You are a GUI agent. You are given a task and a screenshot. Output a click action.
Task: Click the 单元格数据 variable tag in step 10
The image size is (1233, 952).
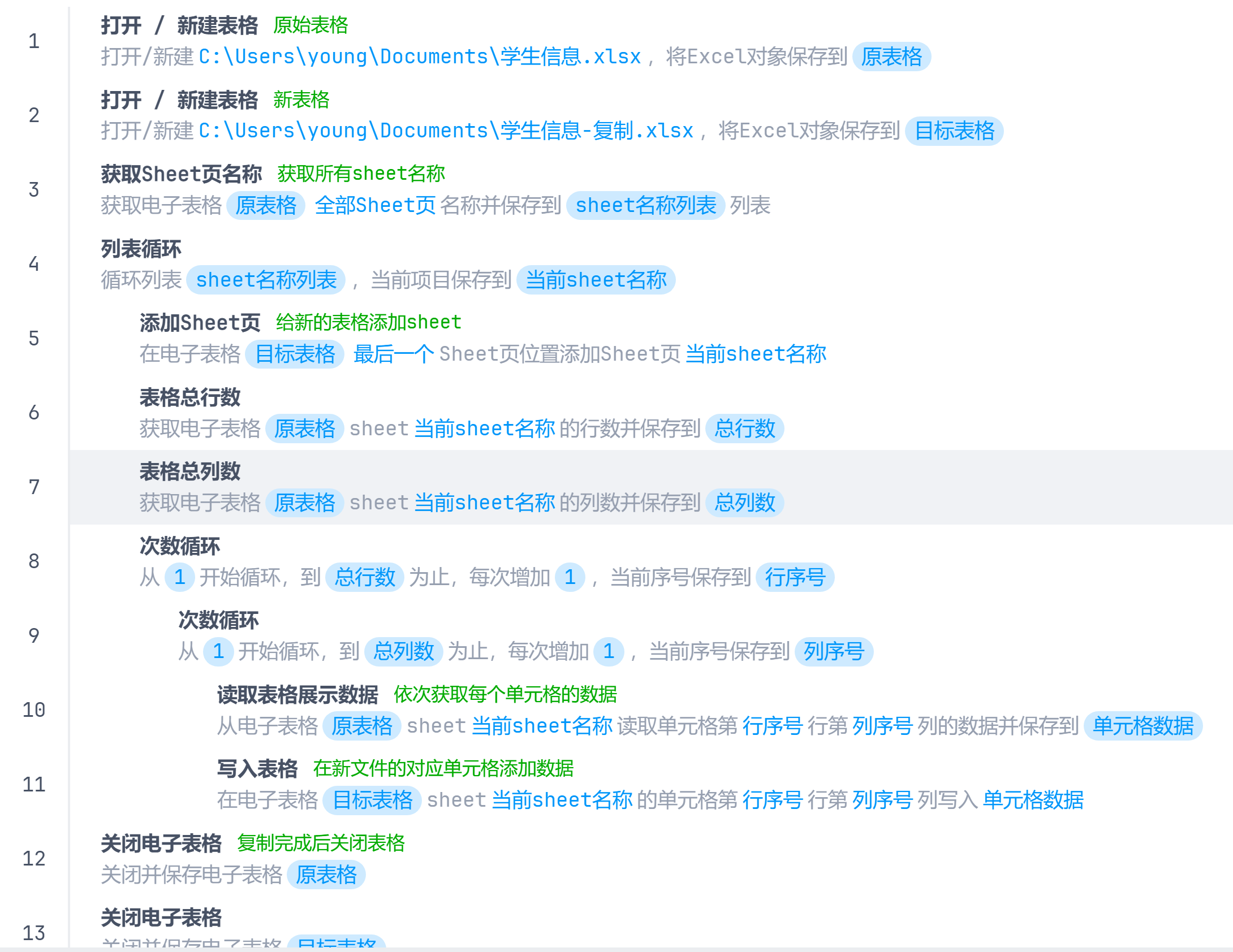[x=1143, y=726]
